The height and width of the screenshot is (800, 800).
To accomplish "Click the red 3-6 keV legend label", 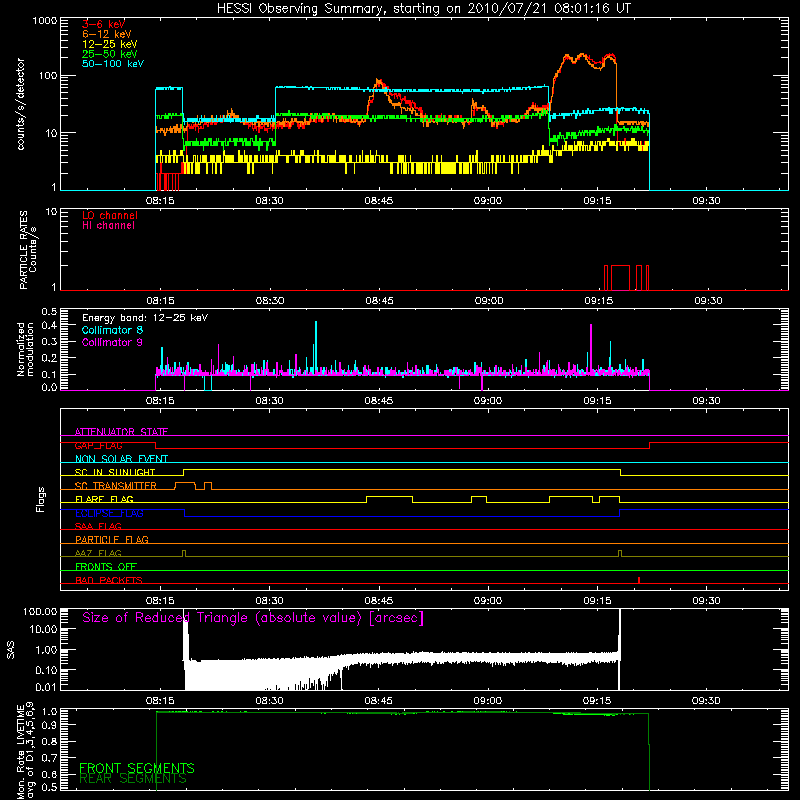I will coord(103,24).
